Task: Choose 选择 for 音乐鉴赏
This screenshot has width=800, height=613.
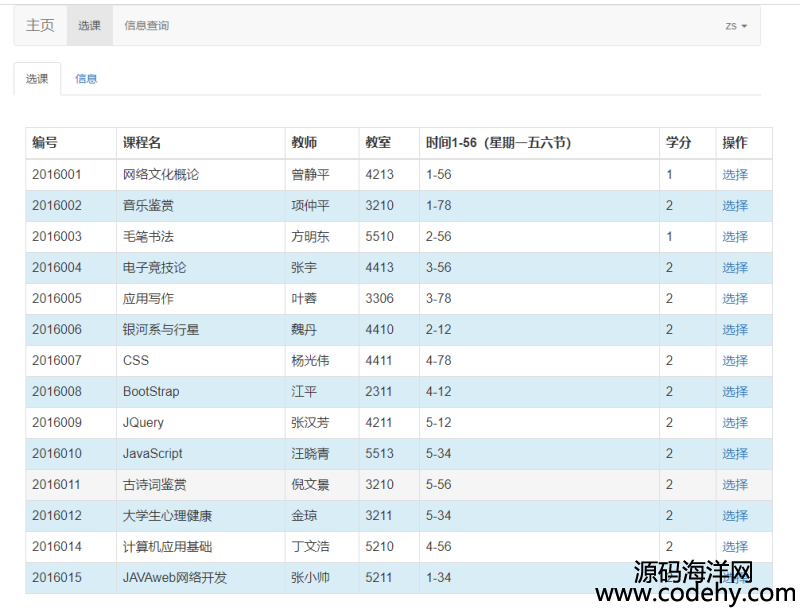Action: coord(735,206)
